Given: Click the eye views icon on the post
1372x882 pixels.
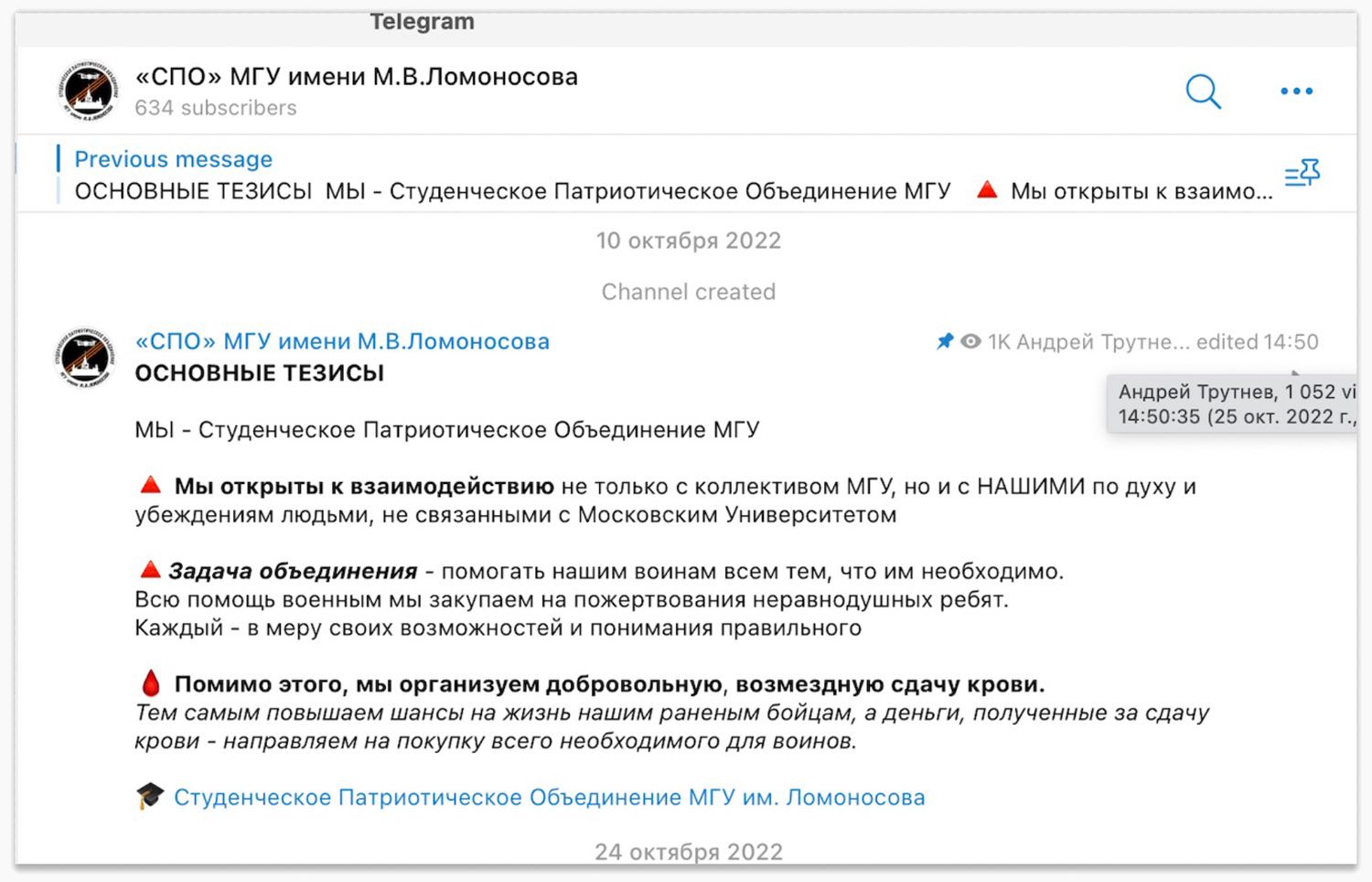Looking at the screenshot, I should (x=970, y=341).
